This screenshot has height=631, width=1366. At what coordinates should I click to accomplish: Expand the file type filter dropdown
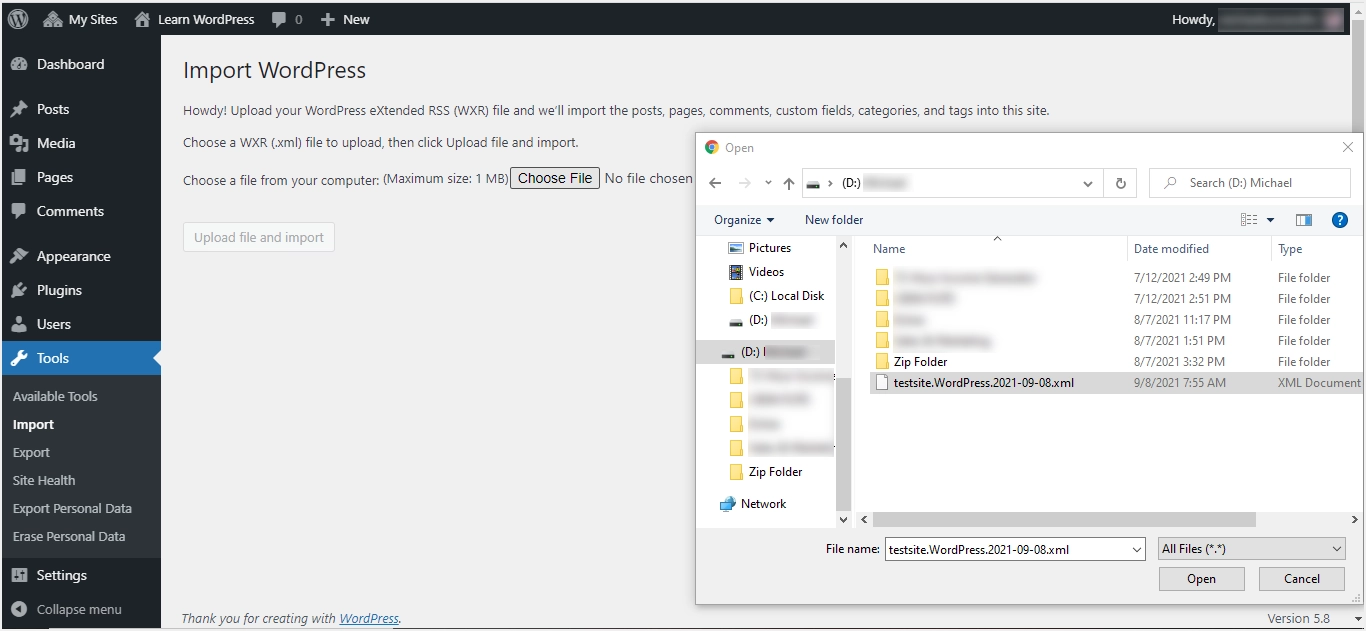tap(1252, 549)
